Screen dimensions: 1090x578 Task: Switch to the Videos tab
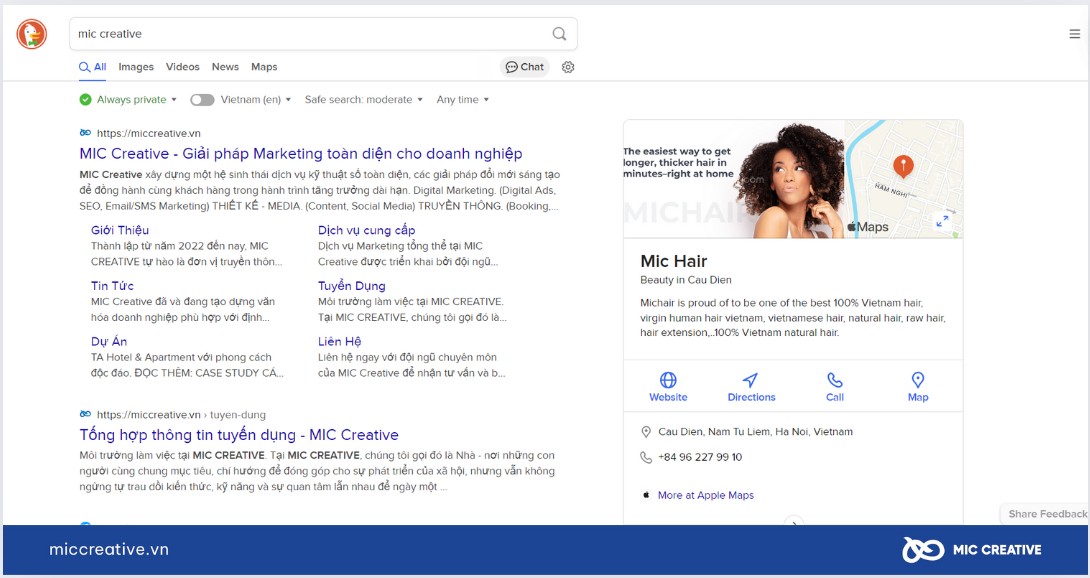183,67
